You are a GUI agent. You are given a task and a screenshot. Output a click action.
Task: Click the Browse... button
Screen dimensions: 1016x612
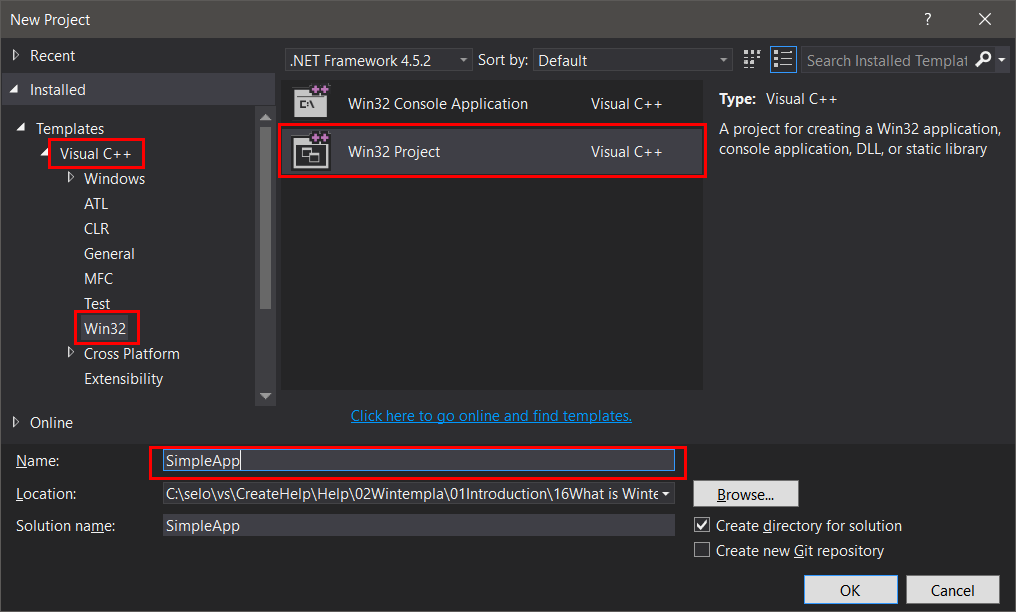(x=746, y=494)
